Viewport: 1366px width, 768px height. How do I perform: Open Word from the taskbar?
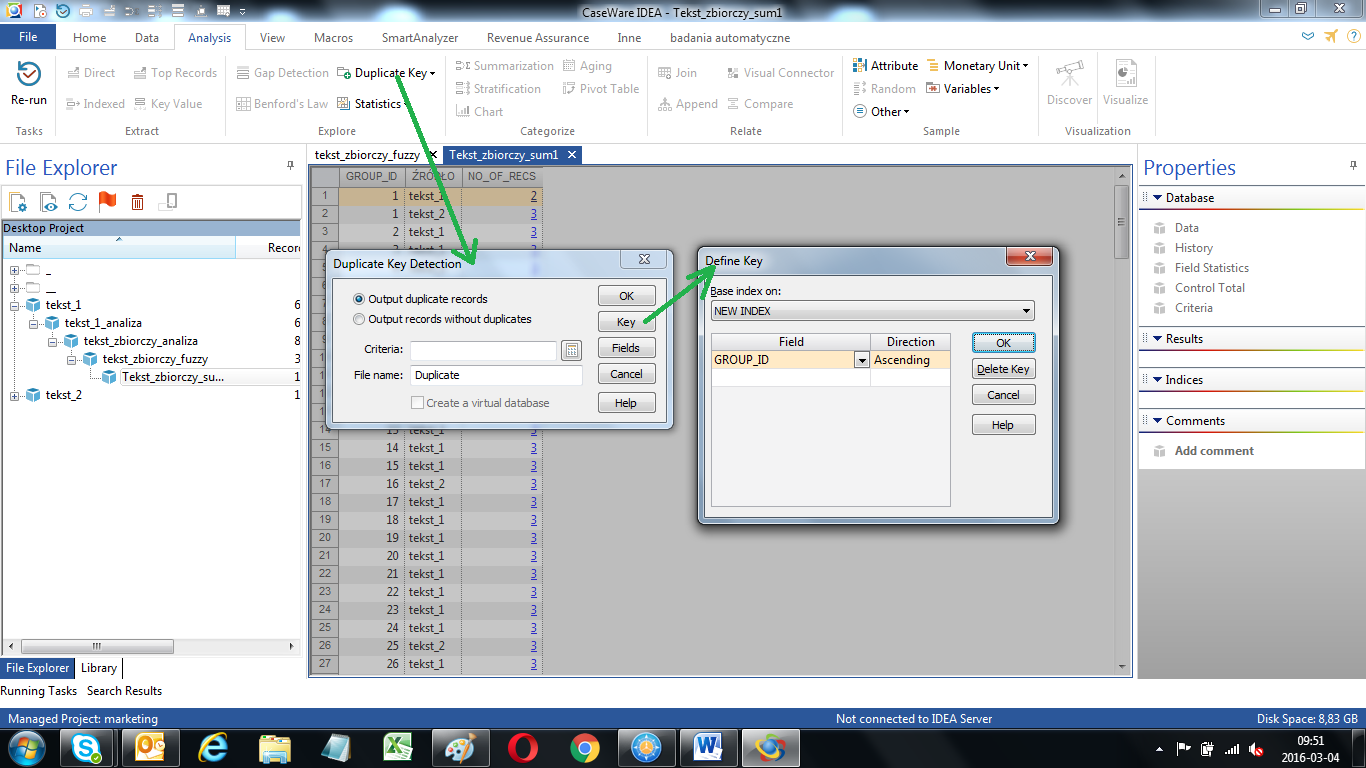[708, 747]
